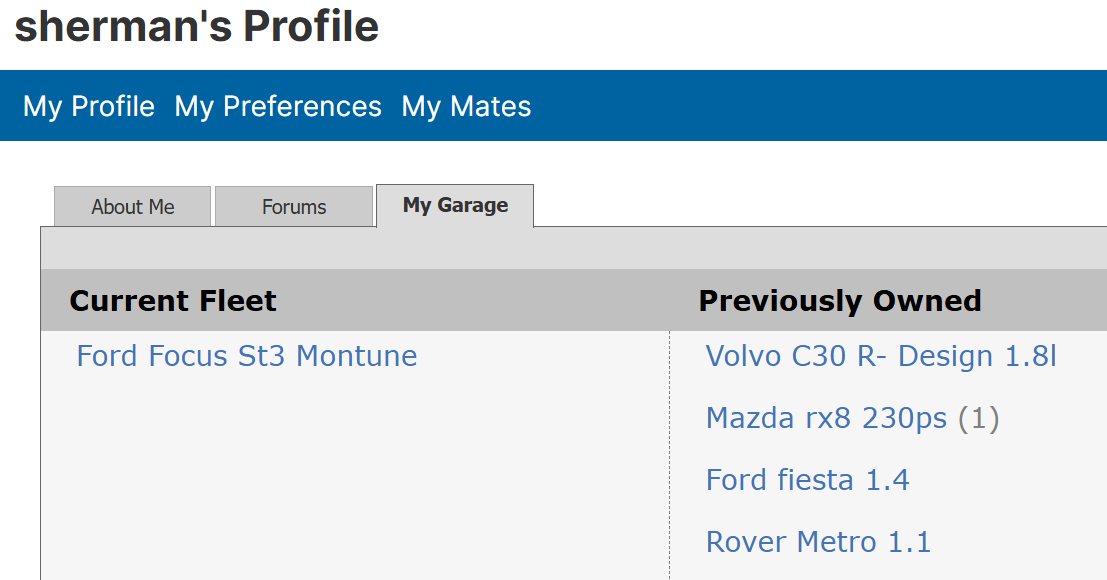Click the (1) count beside Mazda rx8

[979, 418]
